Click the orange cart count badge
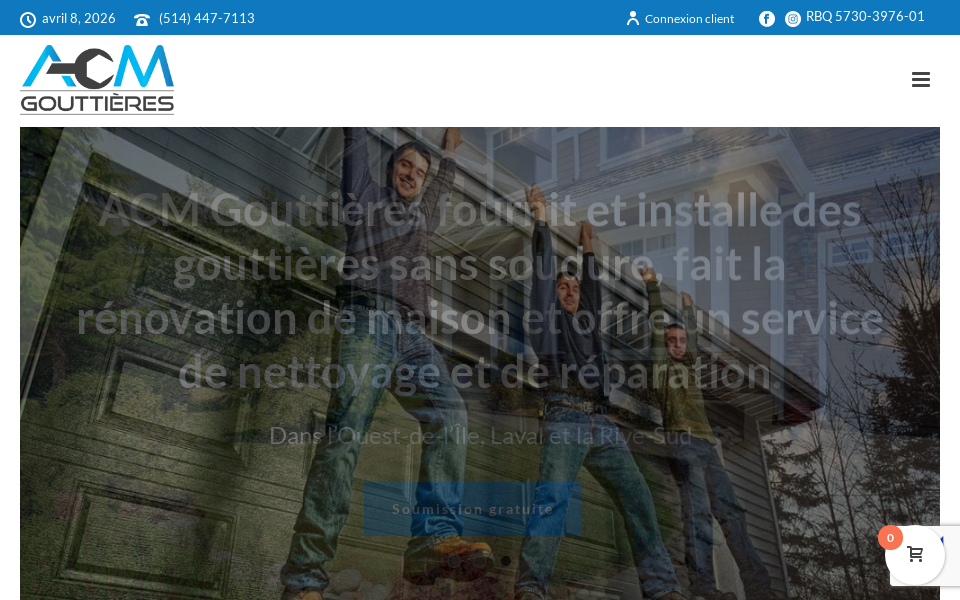The image size is (960, 600). tap(890, 538)
